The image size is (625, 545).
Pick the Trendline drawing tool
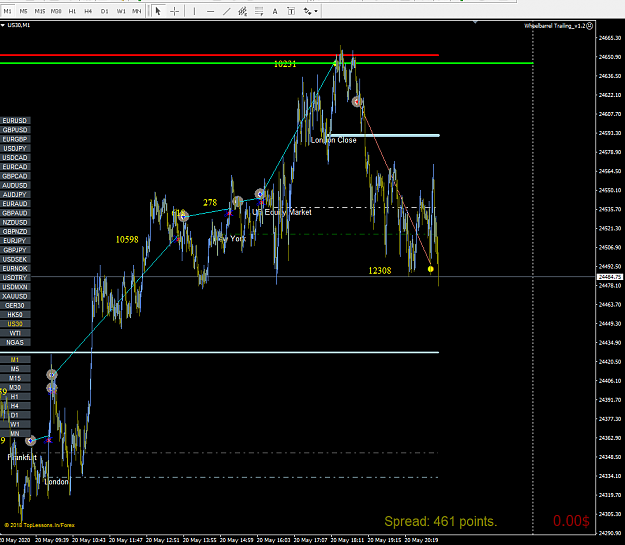click(226, 11)
